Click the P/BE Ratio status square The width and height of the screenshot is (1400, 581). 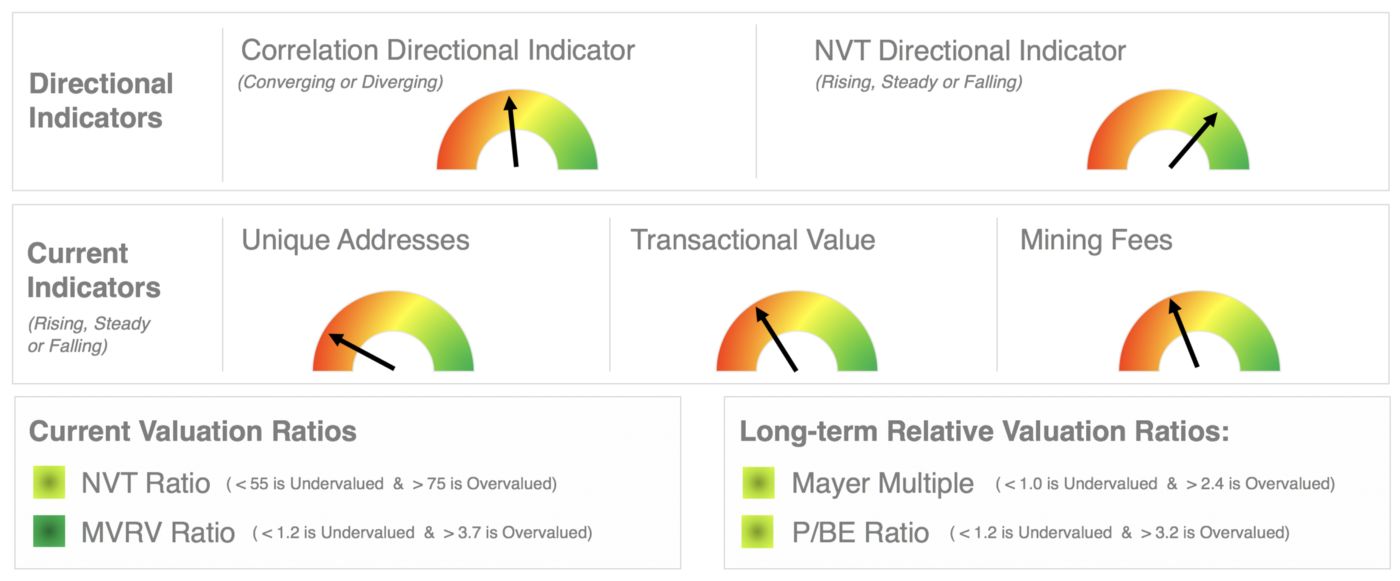click(759, 531)
